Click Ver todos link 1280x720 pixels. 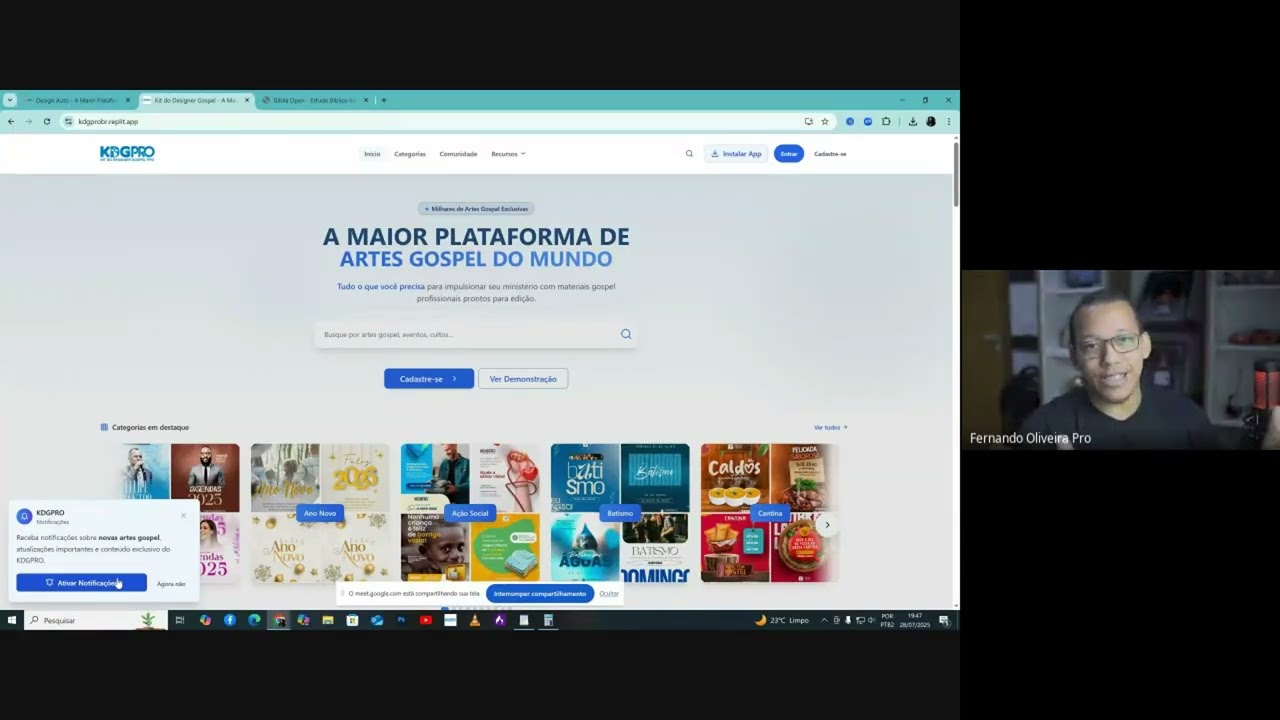tap(830, 427)
